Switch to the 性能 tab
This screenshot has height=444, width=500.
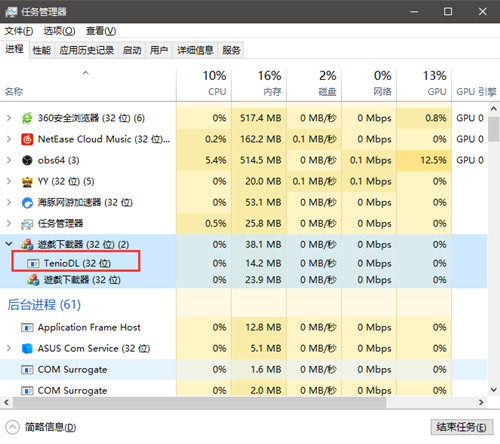42,50
